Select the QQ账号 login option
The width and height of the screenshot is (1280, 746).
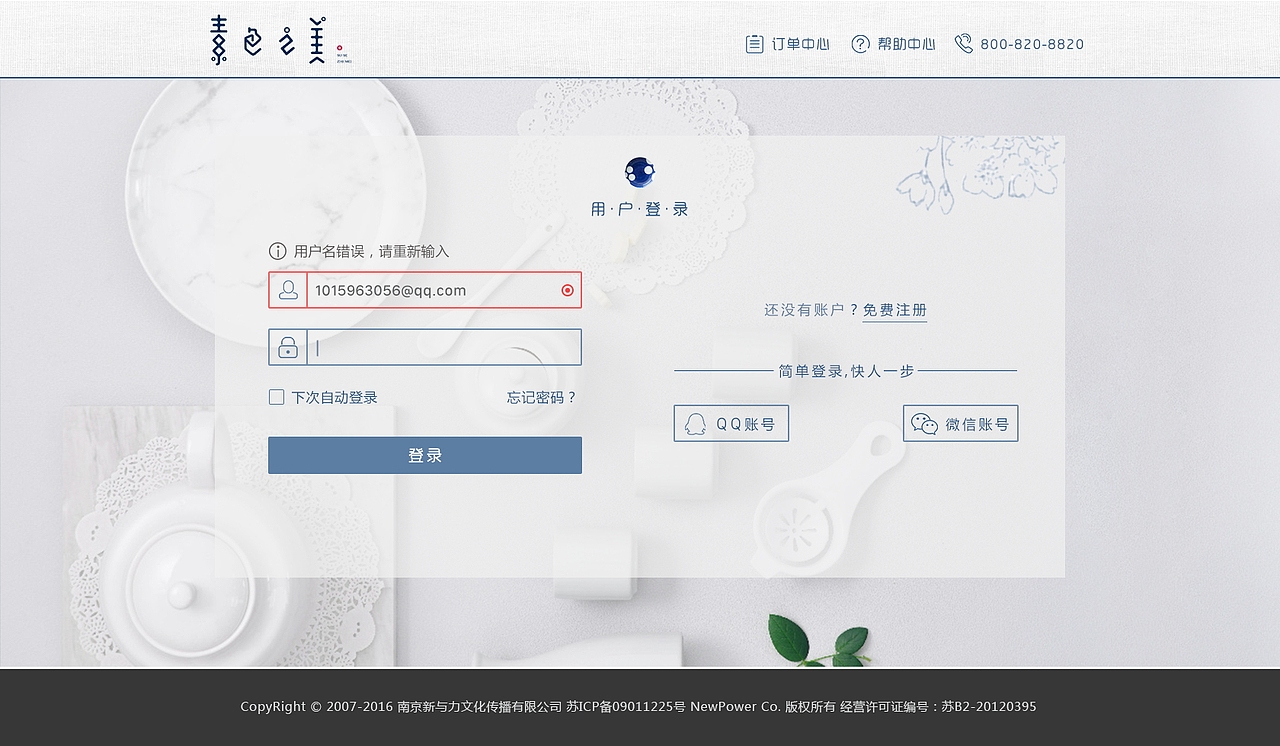(x=731, y=422)
